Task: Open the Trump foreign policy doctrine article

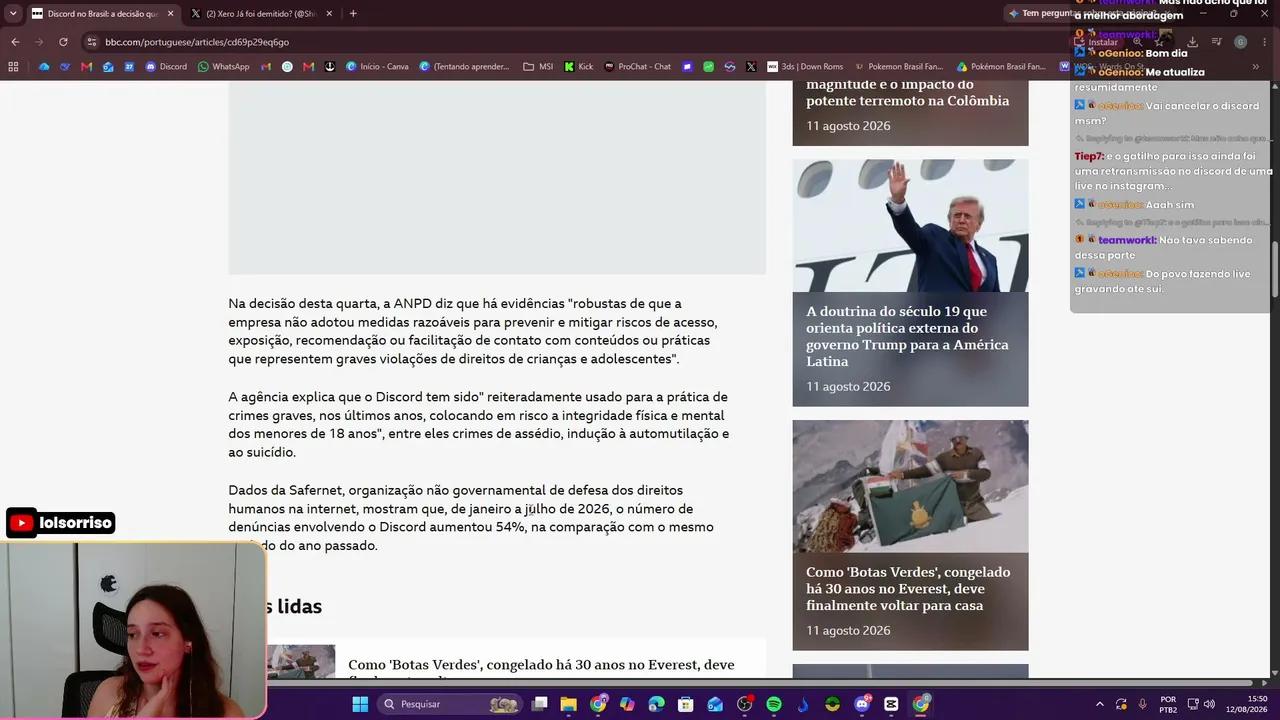Action: pyautogui.click(x=908, y=336)
